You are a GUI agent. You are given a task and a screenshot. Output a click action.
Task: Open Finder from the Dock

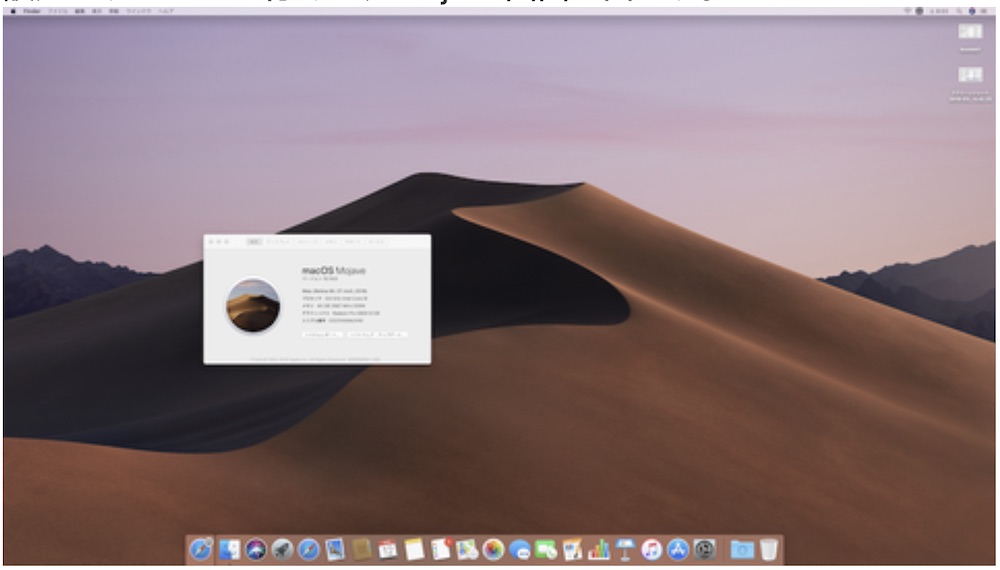click(229, 550)
